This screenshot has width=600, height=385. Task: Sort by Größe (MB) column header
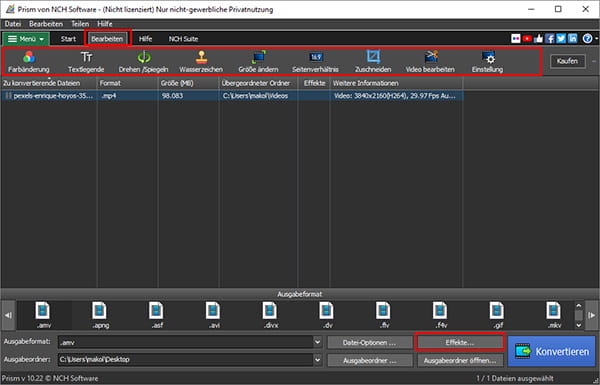(189, 83)
